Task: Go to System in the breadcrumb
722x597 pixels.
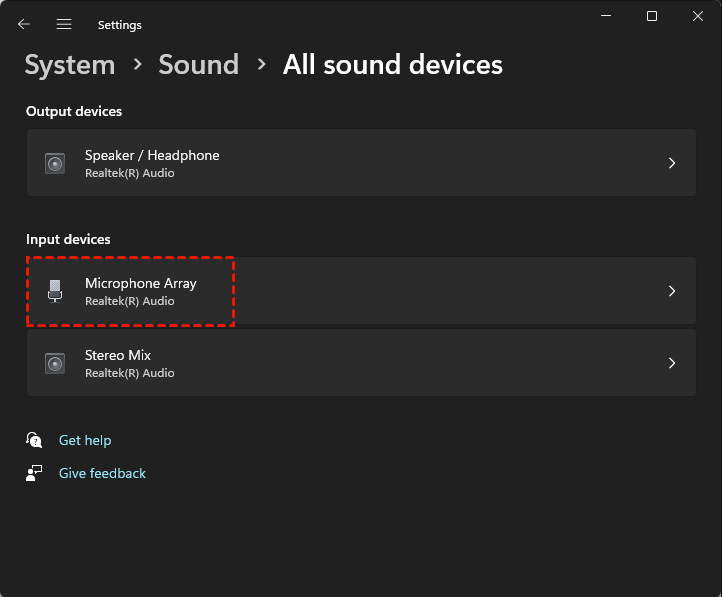Action: coord(69,65)
